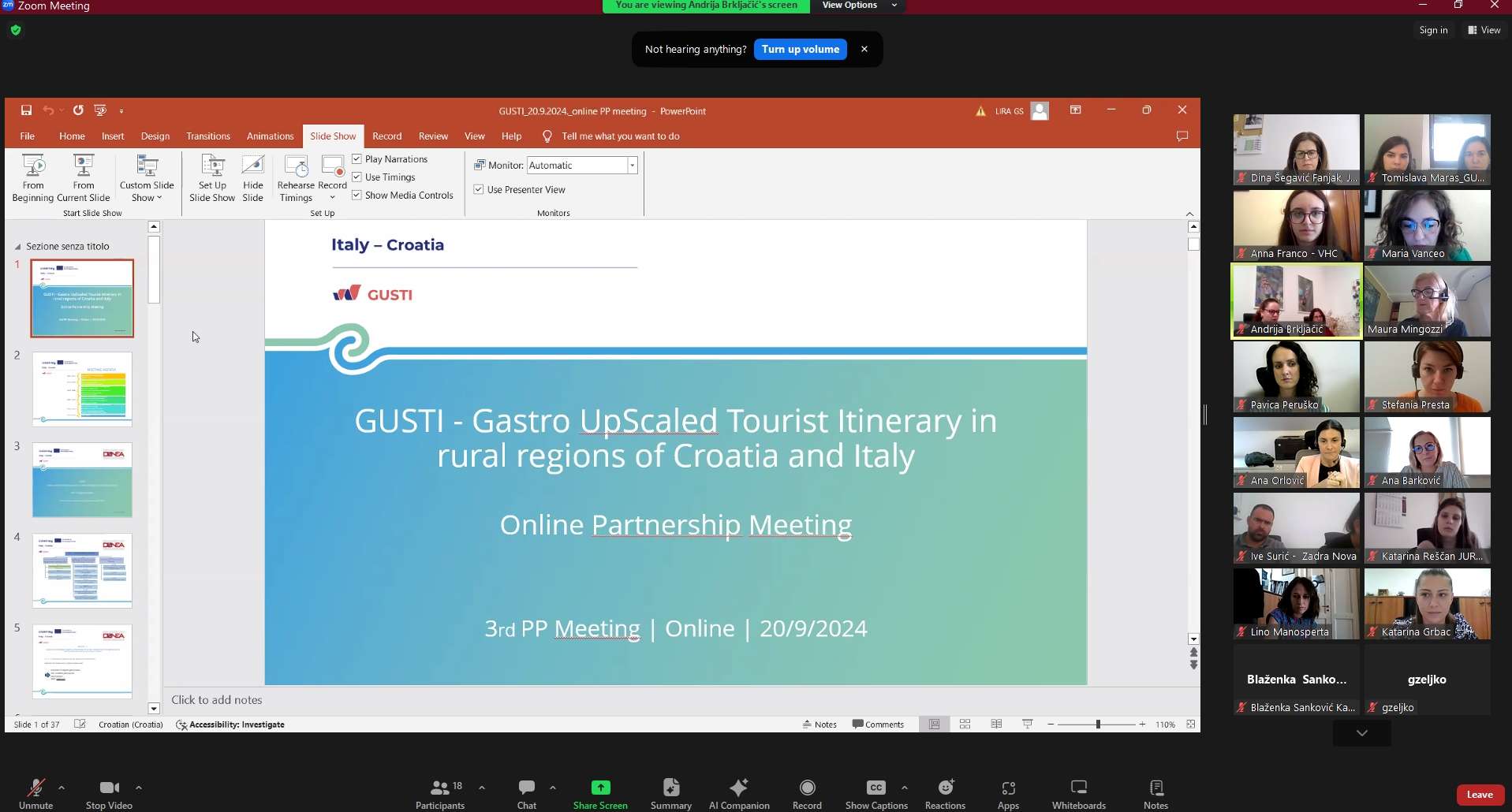Click the green Share Screen icon
Viewport: 1512px width, 812px height.
pyautogui.click(x=601, y=787)
